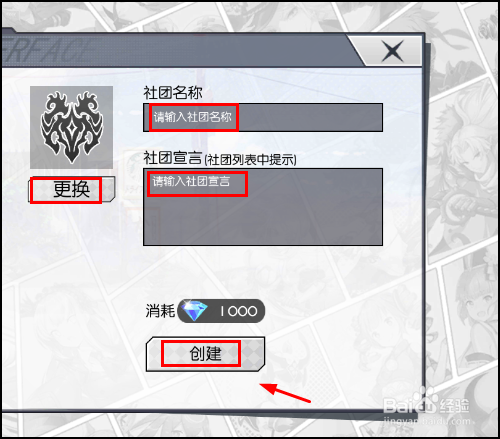500x439 pixels.
Task: Click the 消耗 cost label
Action: pyautogui.click(x=160, y=311)
